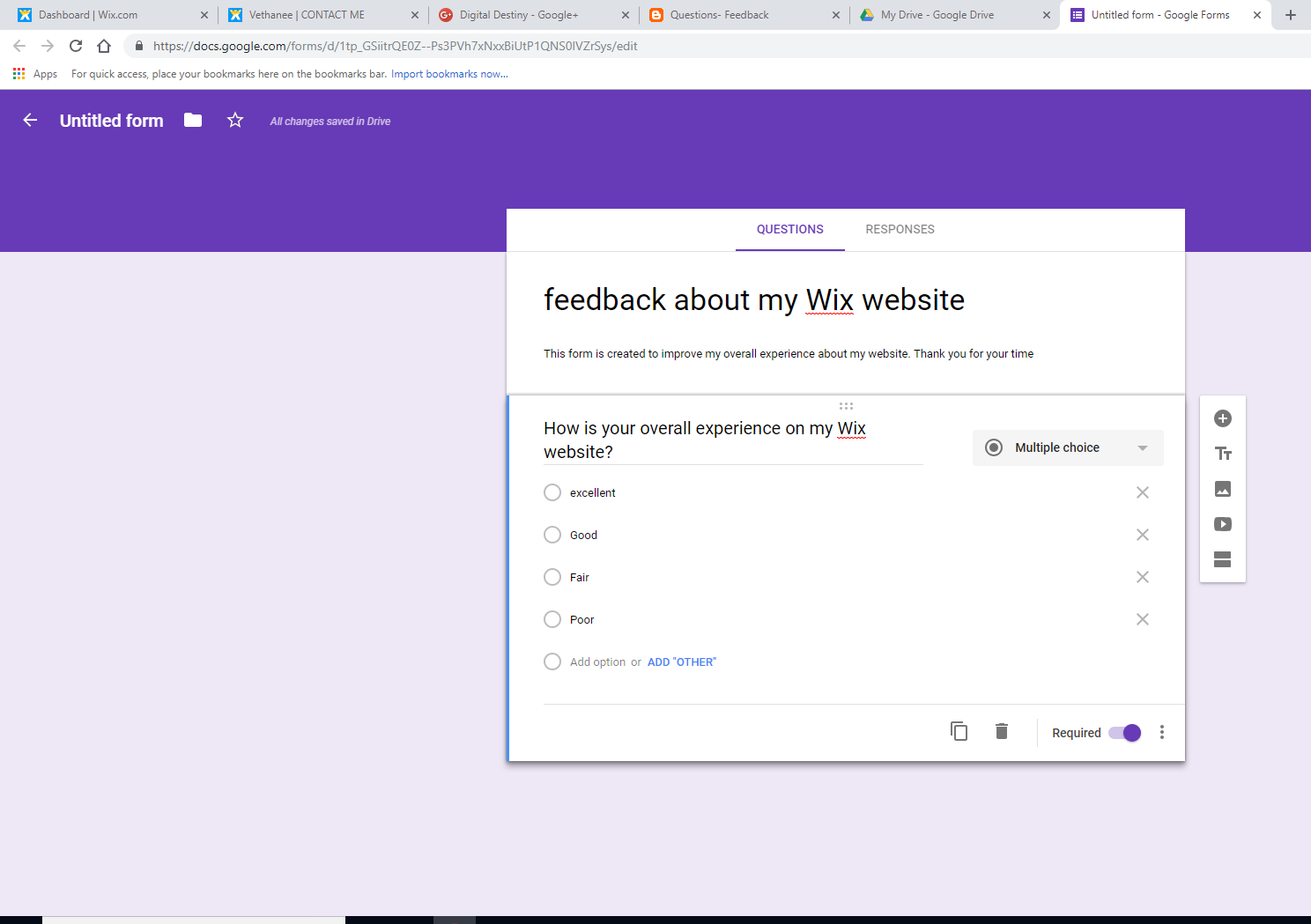Add a section from the sidebar
The height and width of the screenshot is (924, 1311).
[1222, 559]
